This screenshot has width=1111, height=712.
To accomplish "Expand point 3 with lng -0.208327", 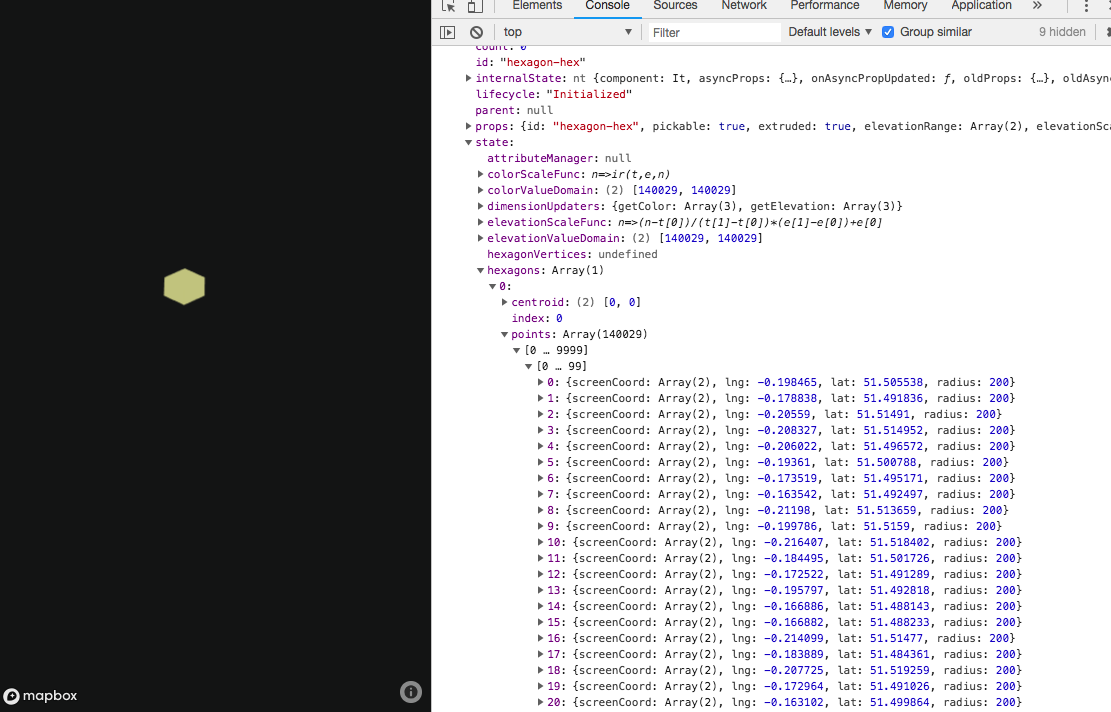I will pyautogui.click(x=541, y=430).
